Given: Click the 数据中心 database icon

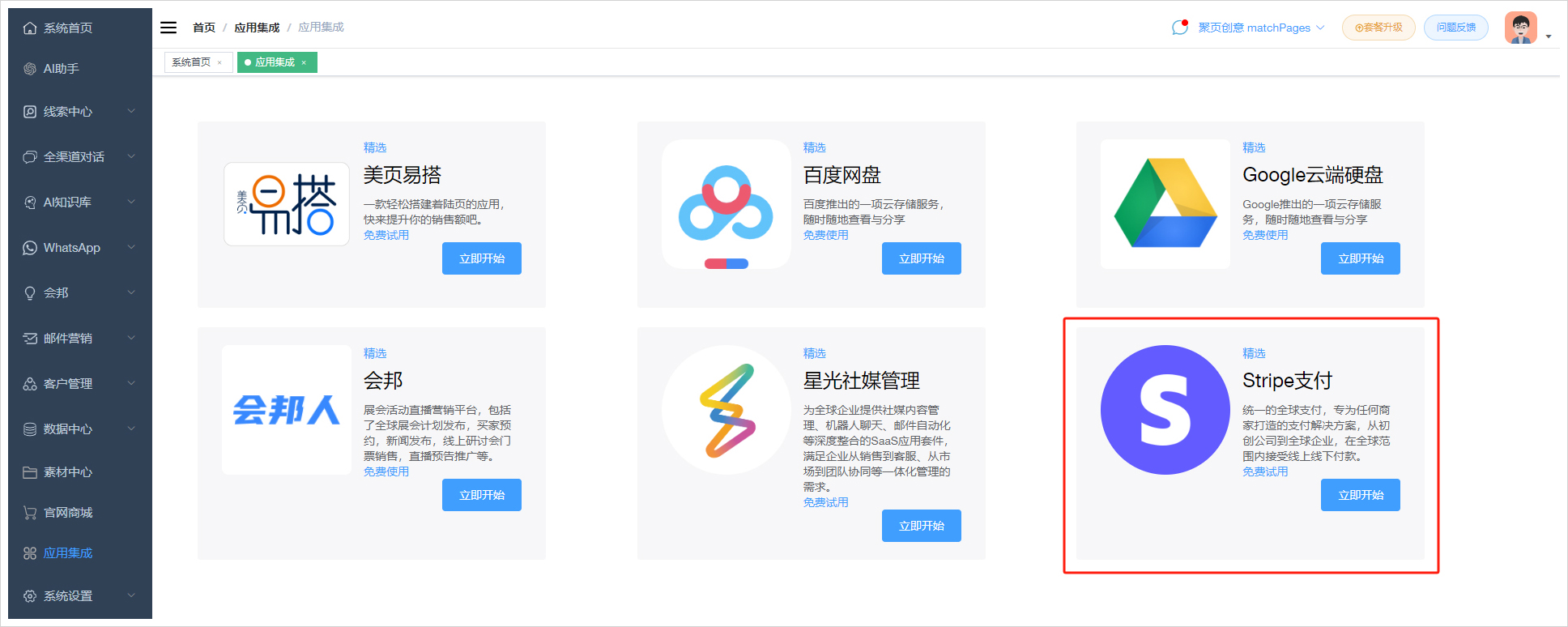Looking at the screenshot, I should pyautogui.click(x=30, y=429).
